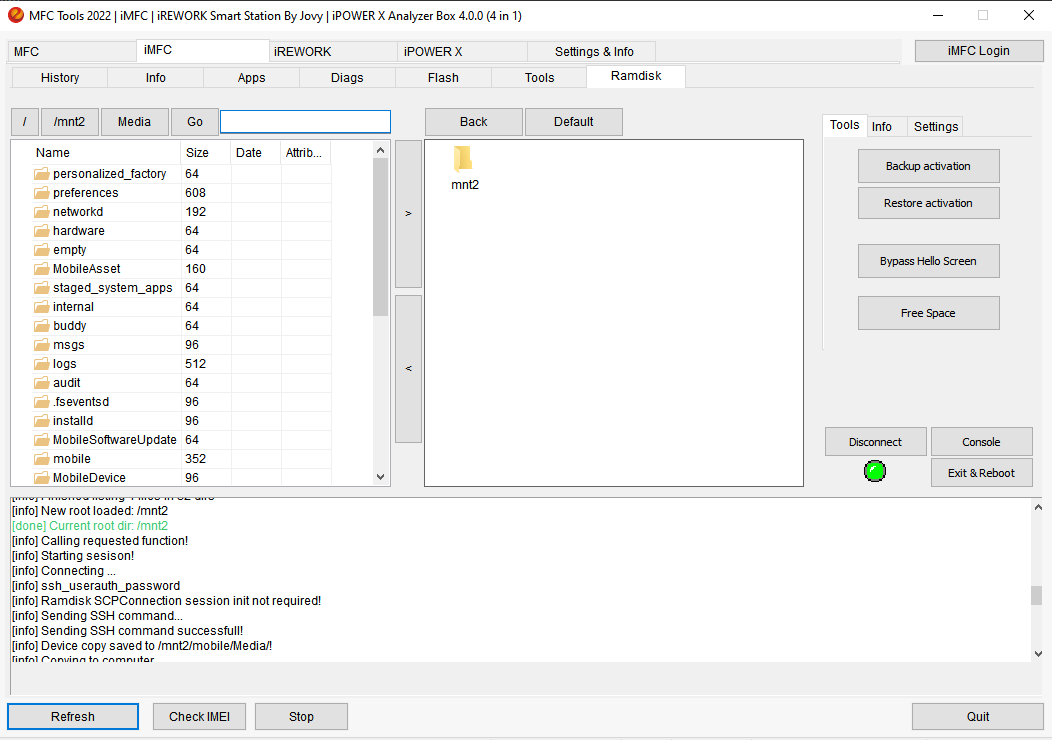
Task: Open the Flash sub-tab
Action: pos(443,78)
